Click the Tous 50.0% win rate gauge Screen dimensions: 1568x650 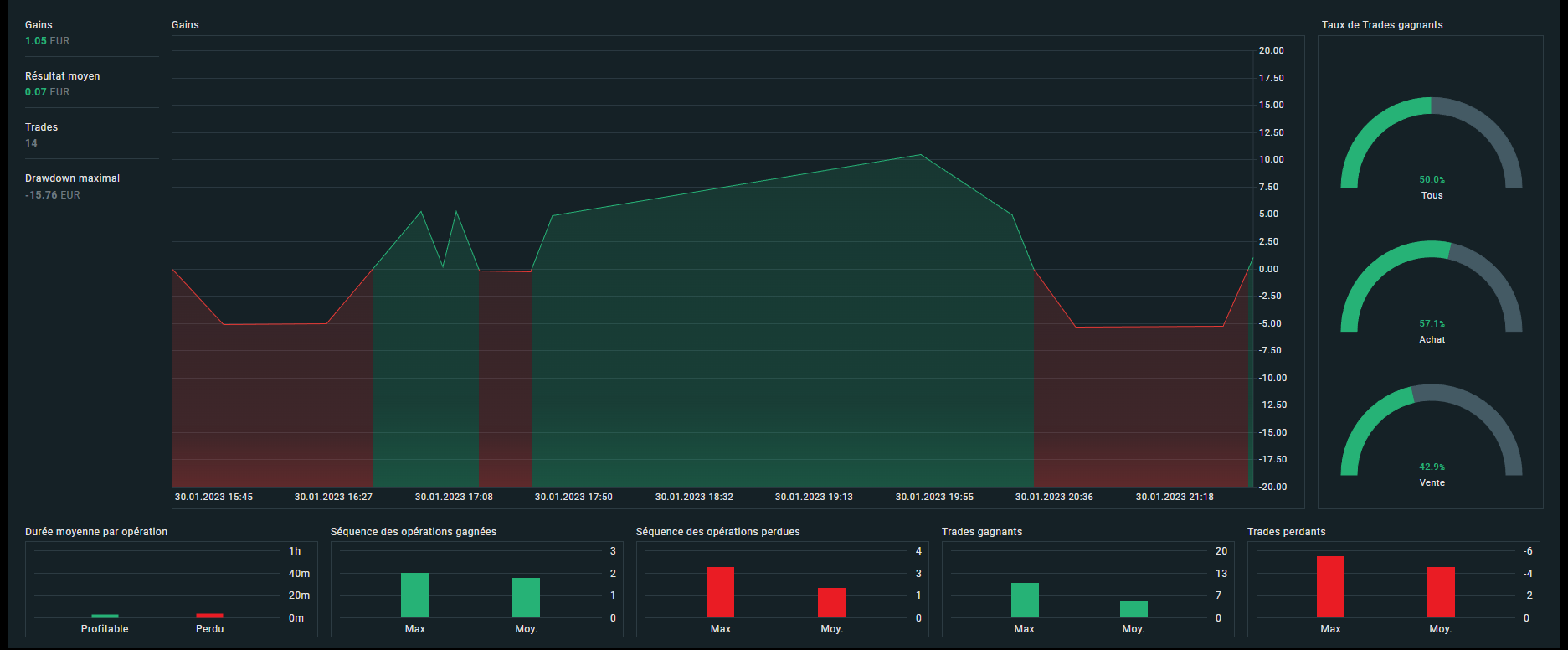[1431, 144]
